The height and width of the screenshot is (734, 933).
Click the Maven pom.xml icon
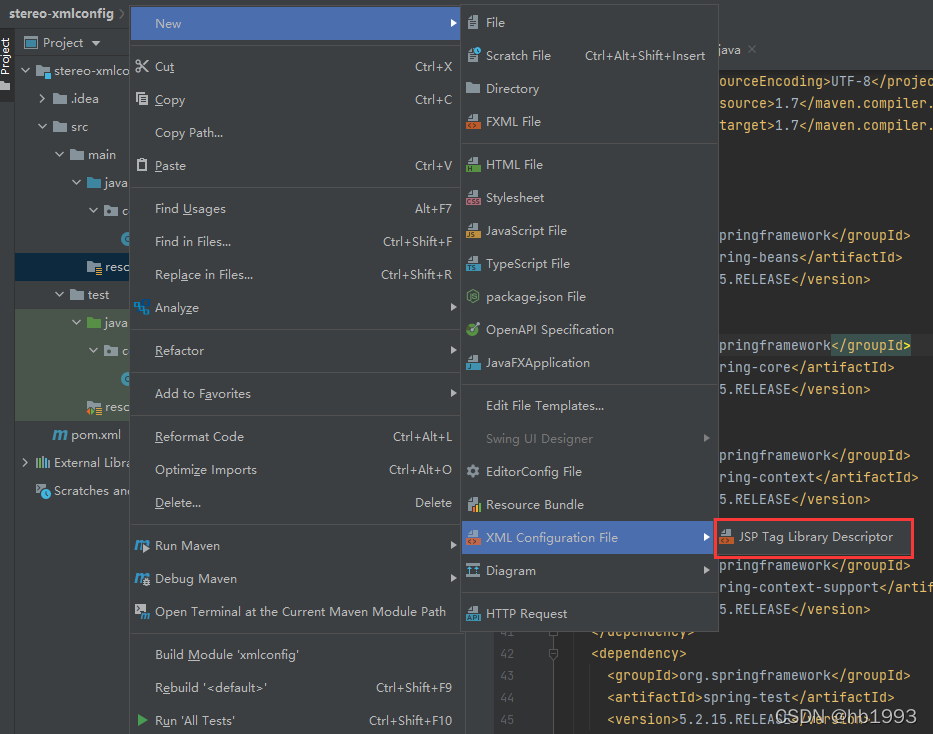tap(60, 435)
